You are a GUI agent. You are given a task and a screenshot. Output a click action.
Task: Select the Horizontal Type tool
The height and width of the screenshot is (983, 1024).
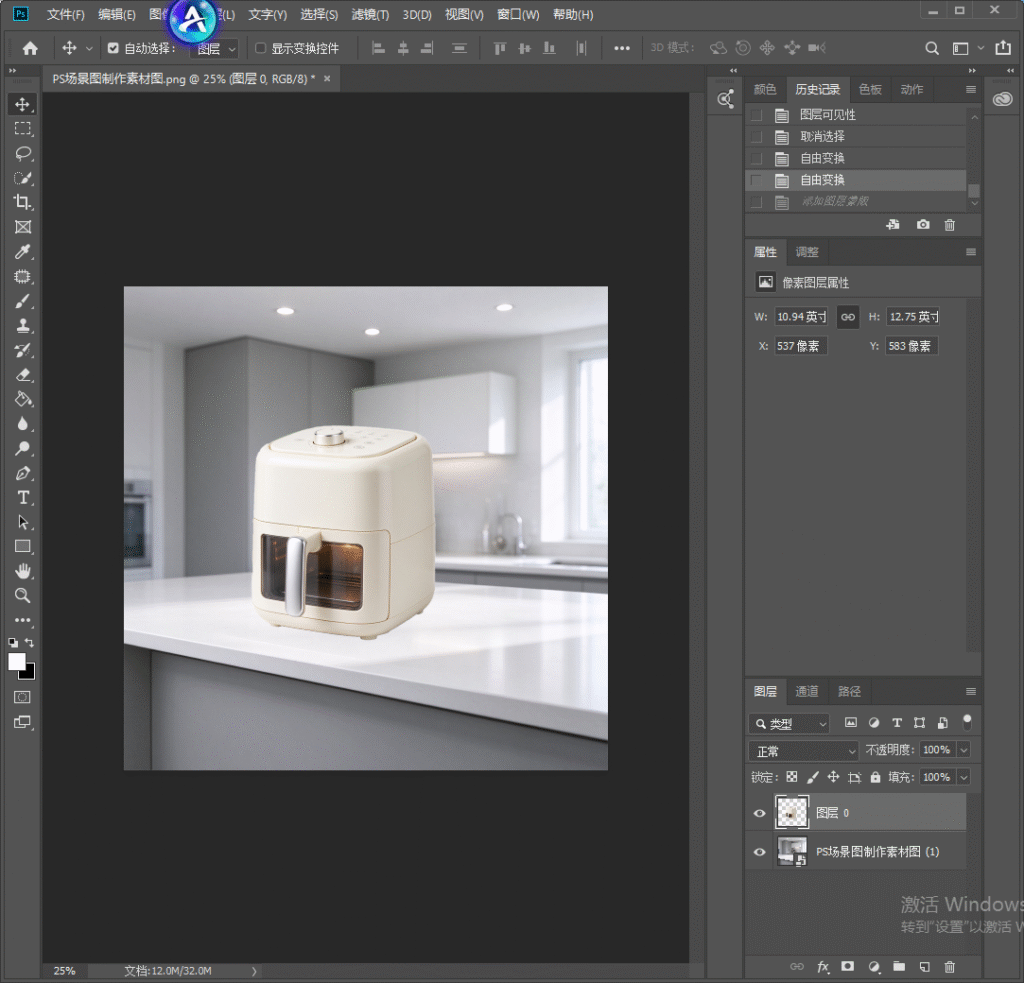point(22,498)
